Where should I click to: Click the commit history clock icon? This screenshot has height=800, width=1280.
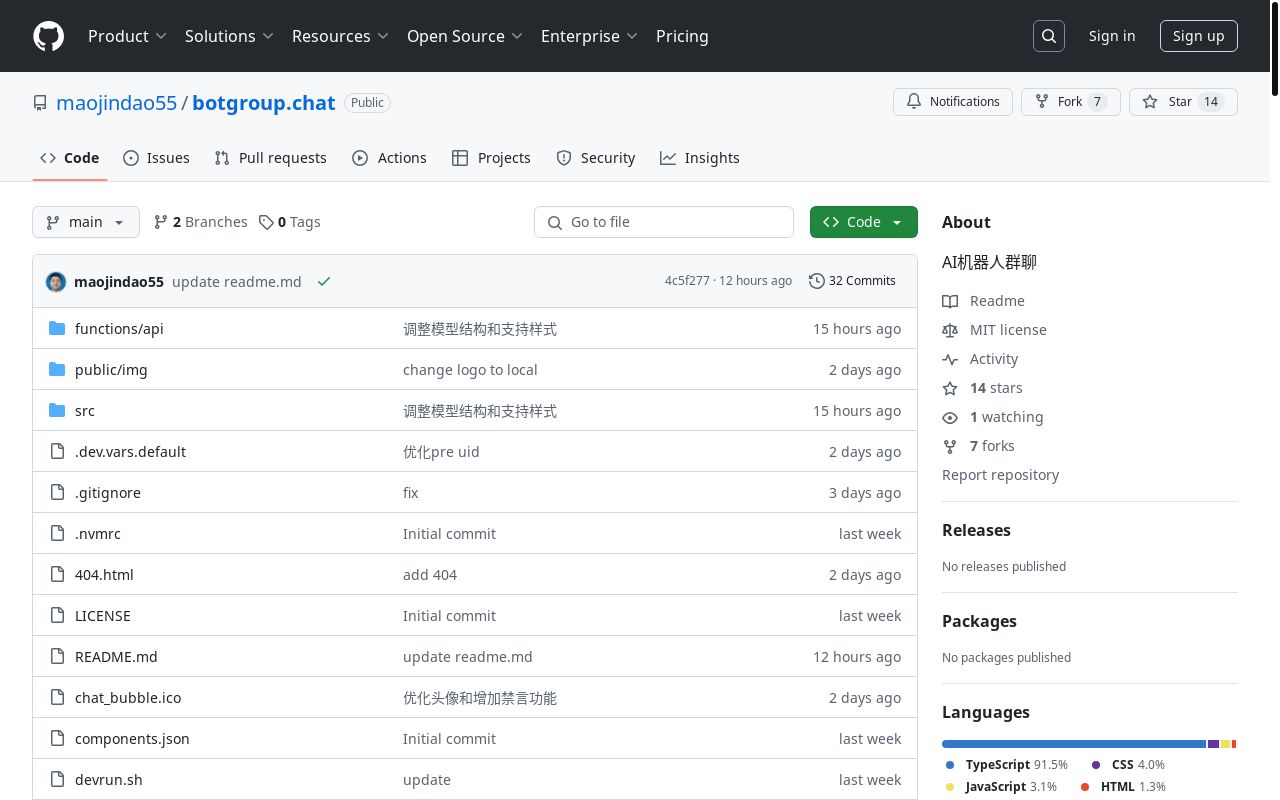(x=816, y=281)
